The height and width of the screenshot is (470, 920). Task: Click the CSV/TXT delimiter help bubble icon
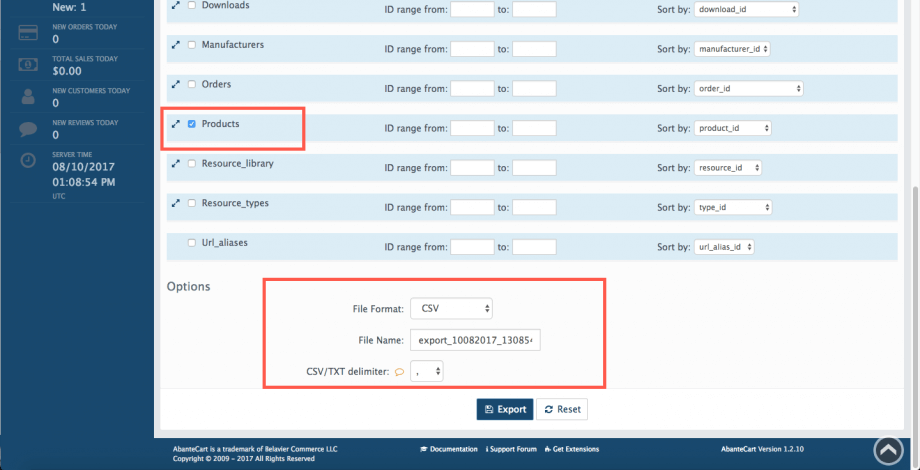click(x=399, y=372)
